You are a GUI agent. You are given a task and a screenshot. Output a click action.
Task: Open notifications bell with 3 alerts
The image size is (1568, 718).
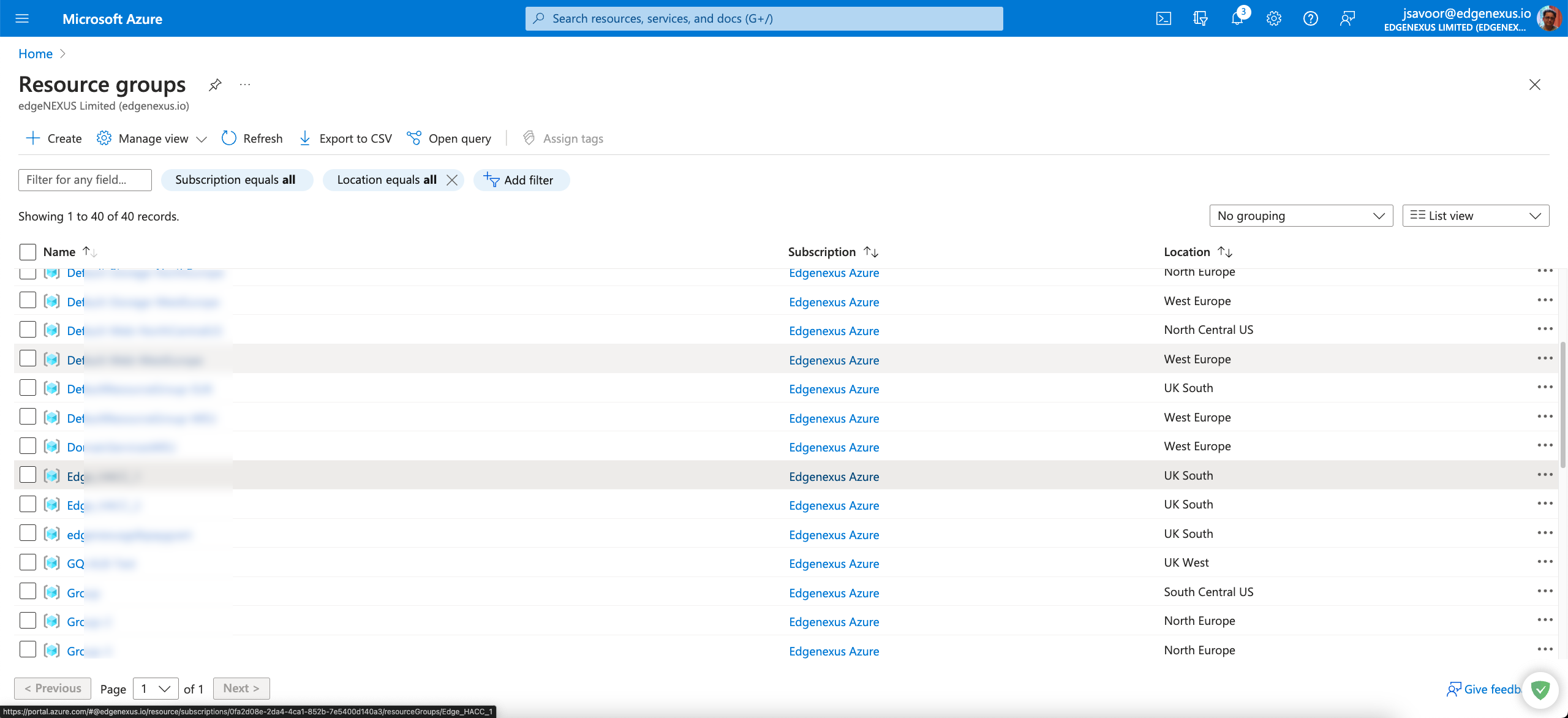click(1238, 17)
